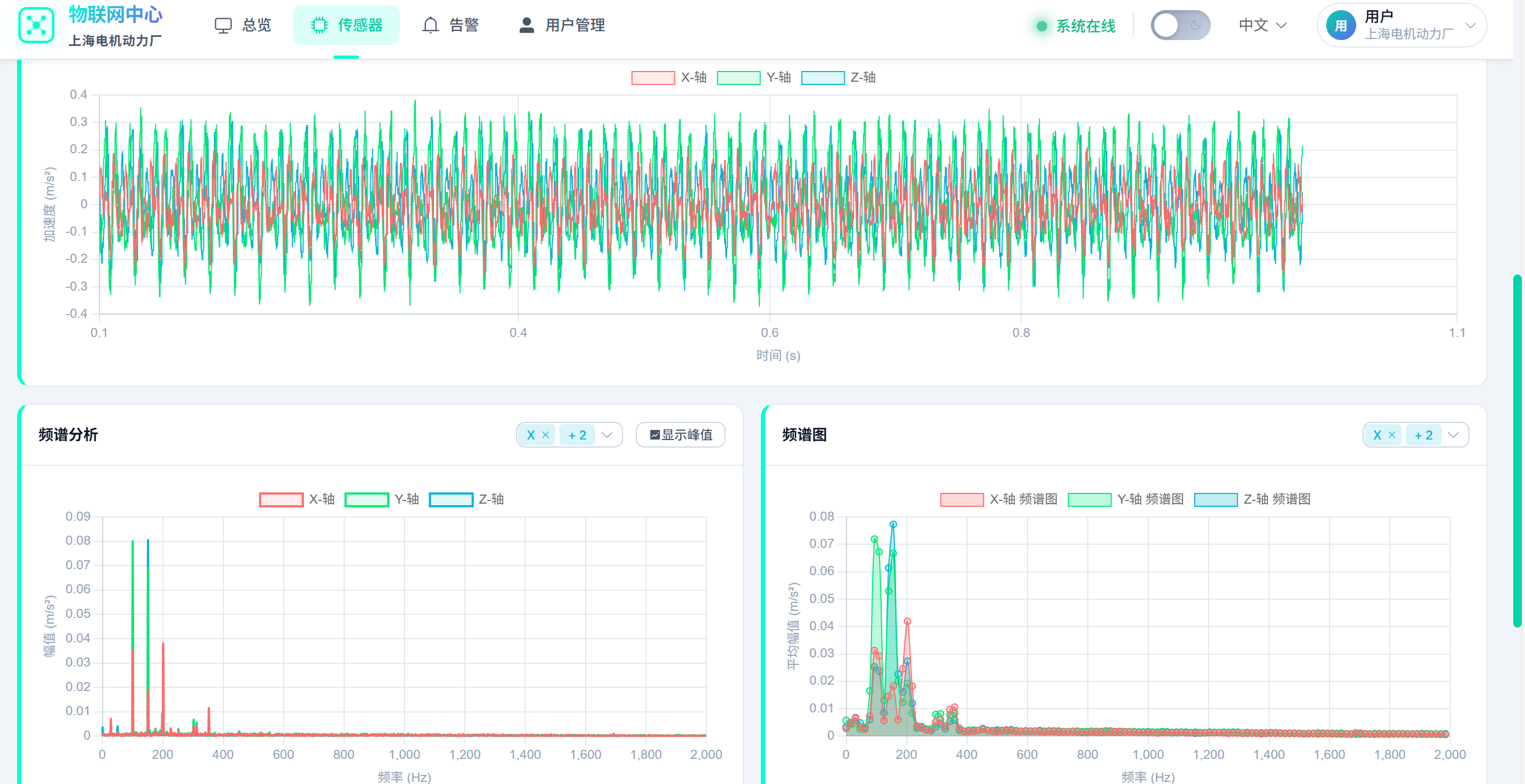The width and height of the screenshot is (1525, 784).
Task: Remove X tag in 频谱图 selector
Action: coord(1392,435)
